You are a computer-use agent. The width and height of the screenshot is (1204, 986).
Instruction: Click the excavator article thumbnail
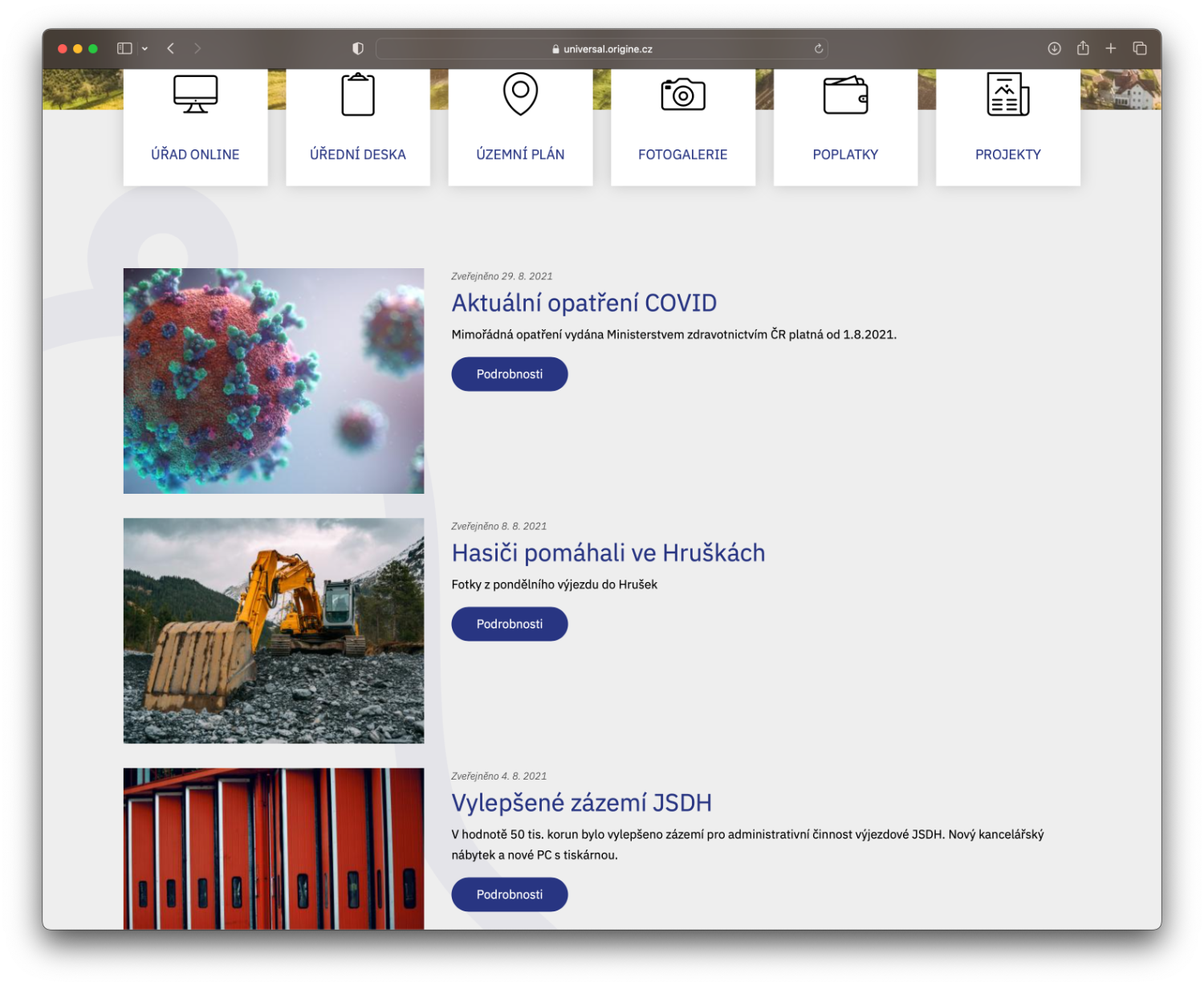(x=274, y=630)
